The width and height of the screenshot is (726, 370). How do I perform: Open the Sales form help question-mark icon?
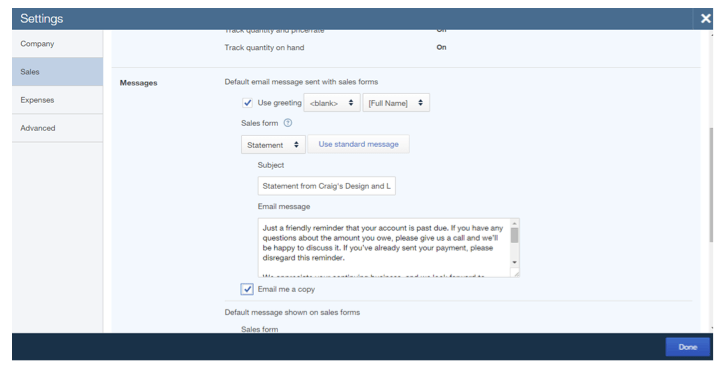288,123
